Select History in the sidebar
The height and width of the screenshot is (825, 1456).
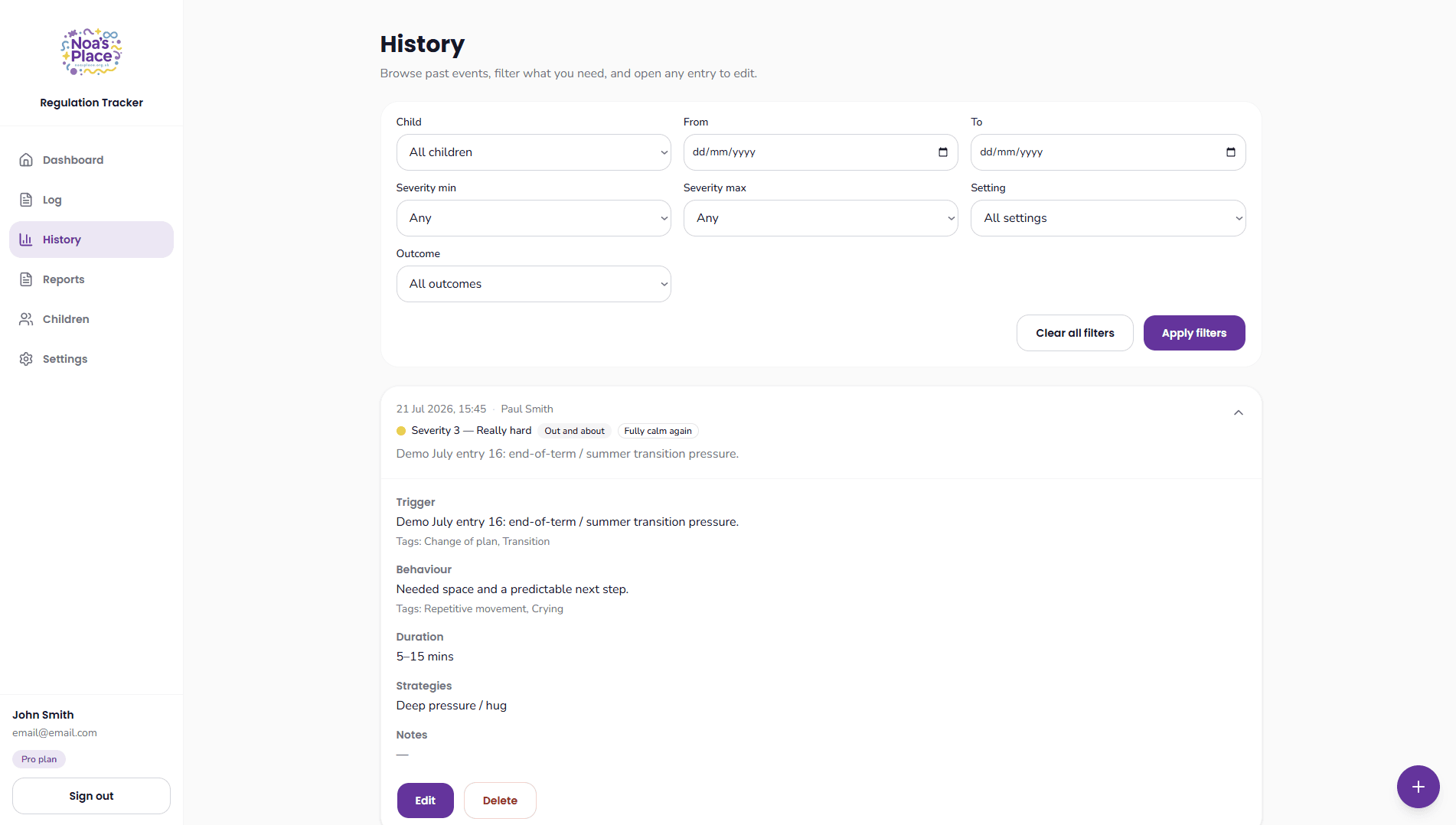point(91,240)
